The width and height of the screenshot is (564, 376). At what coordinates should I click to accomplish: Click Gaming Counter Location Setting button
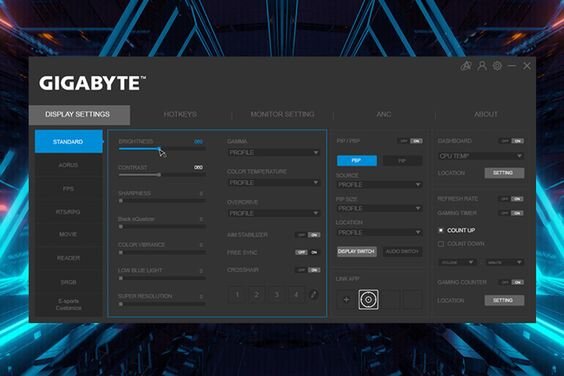click(x=504, y=300)
